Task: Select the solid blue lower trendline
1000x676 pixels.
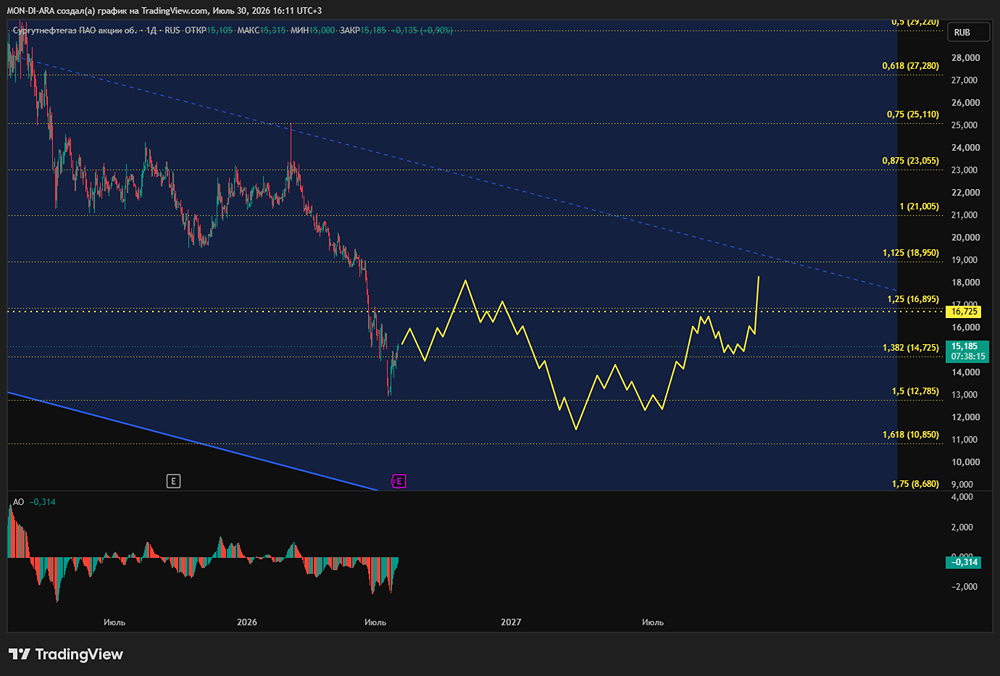Action: tap(191, 441)
